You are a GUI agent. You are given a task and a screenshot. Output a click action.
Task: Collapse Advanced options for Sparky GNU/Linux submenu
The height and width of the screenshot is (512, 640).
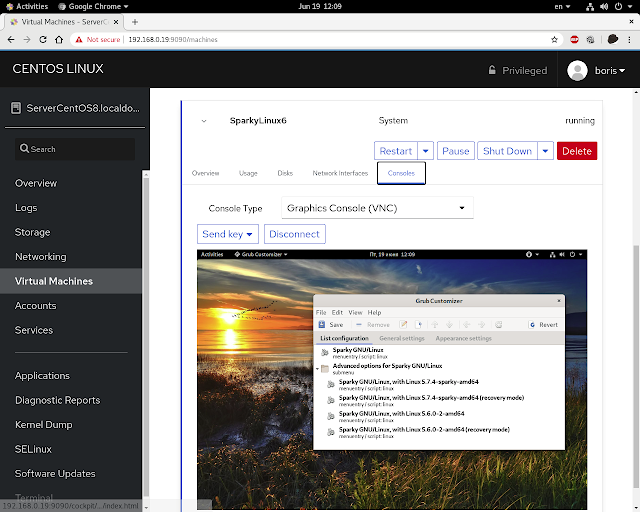point(318,369)
